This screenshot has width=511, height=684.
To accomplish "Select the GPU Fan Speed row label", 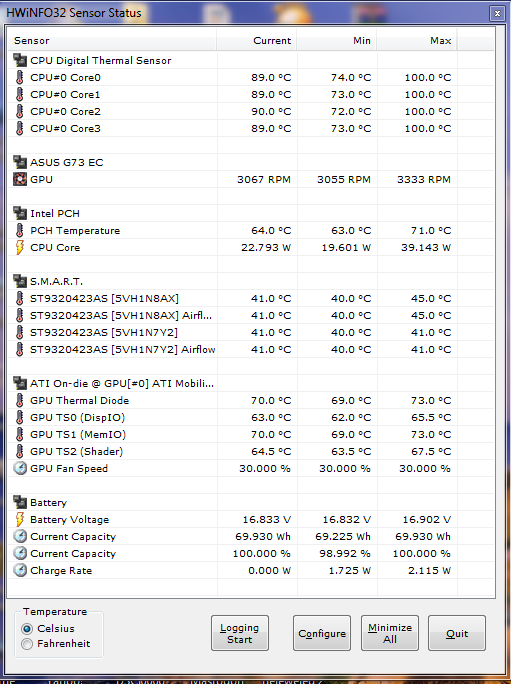I will (69, 469).
